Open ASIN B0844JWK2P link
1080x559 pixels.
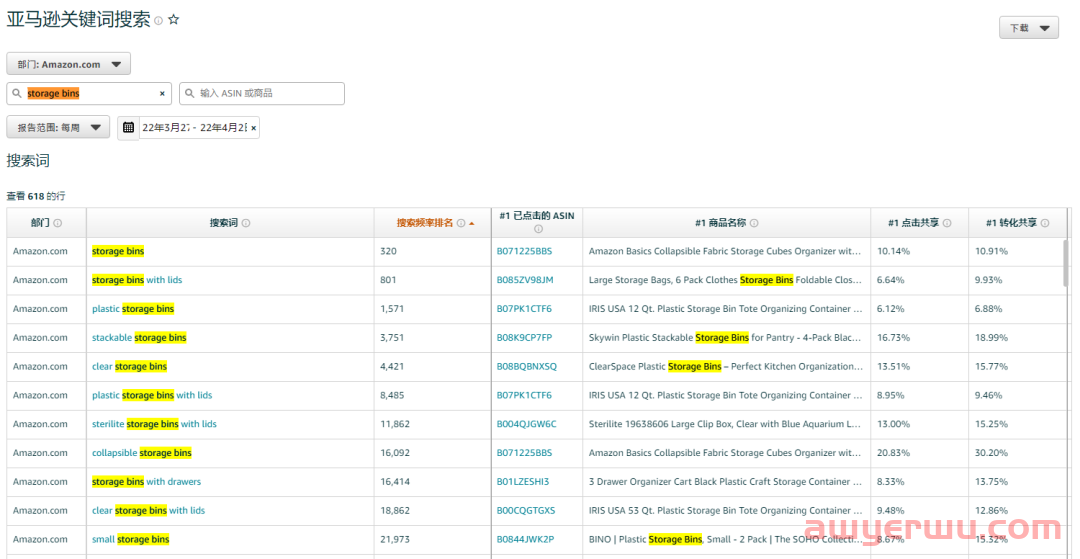click(x=525, y=540)
